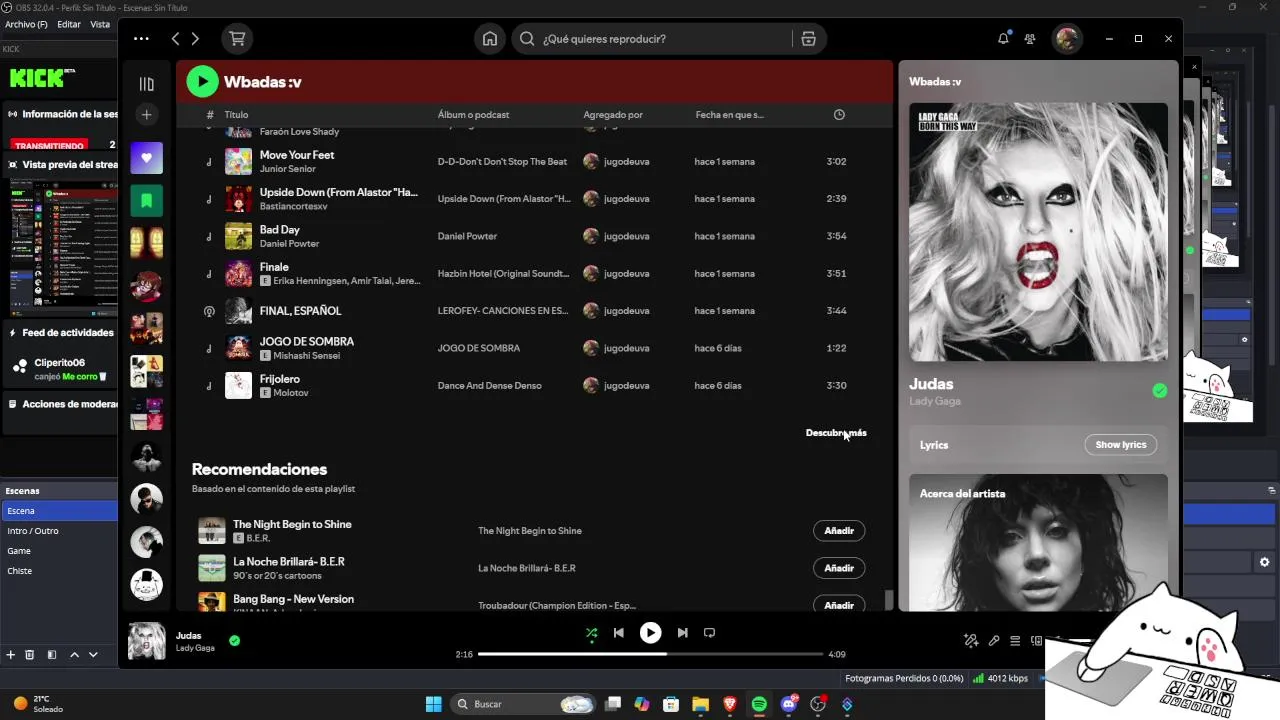Add Bang Bang - New Version
The image size is (1280, 720).
[839, 604]
